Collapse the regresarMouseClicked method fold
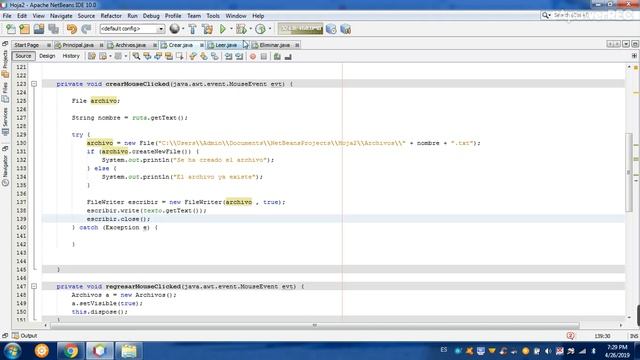 tap(34, 287)
